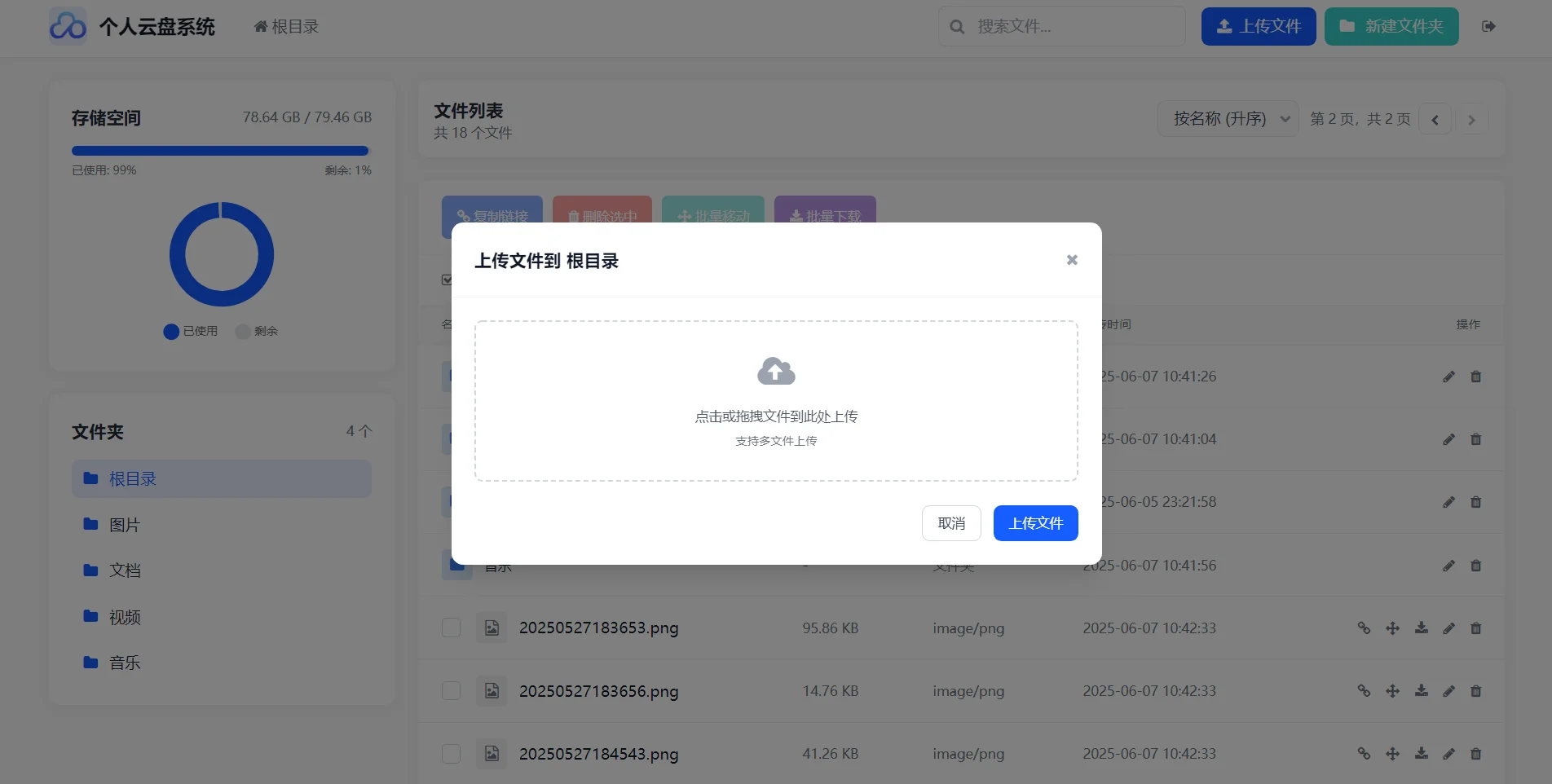Image resolution: width=1552 pixels, height=784 pixels.
Task: Open the 按名称 (升序) sort dropdown
Action: point(1228,119)
